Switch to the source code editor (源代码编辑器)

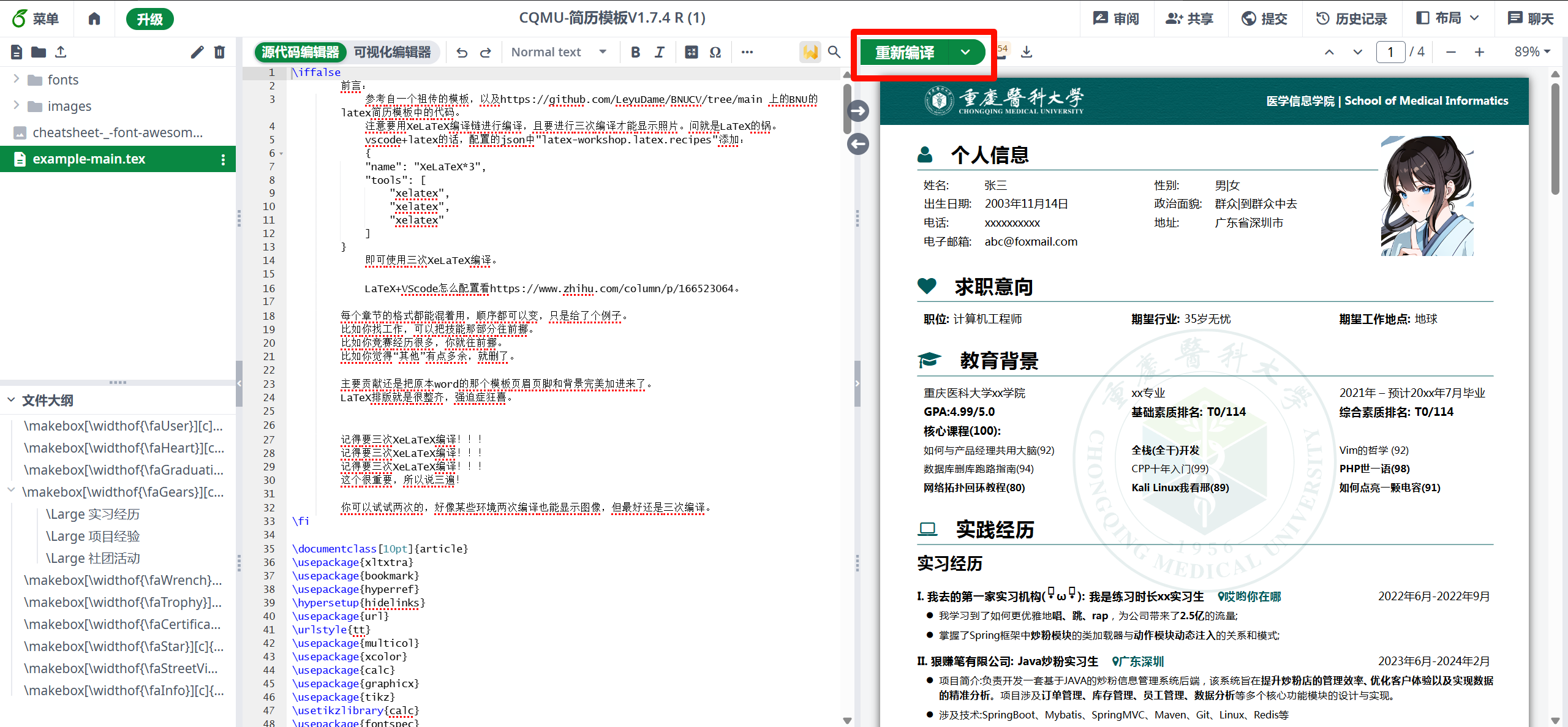300,52
